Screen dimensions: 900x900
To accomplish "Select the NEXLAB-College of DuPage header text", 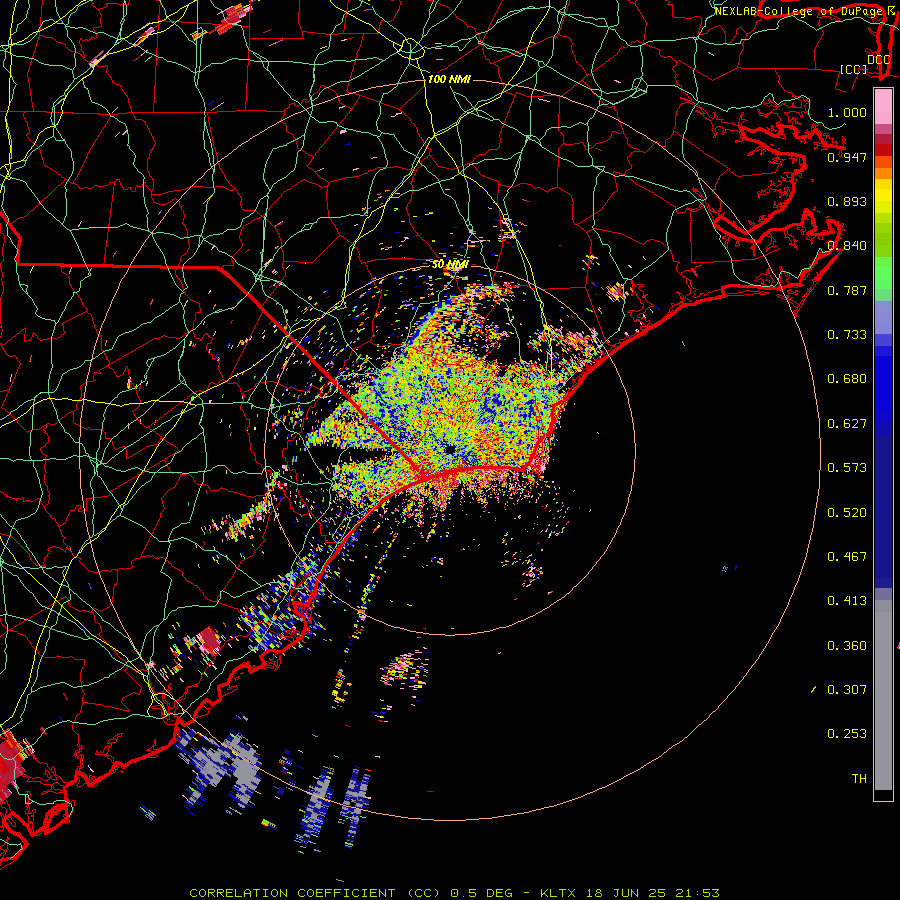I will tap(800, 11).
